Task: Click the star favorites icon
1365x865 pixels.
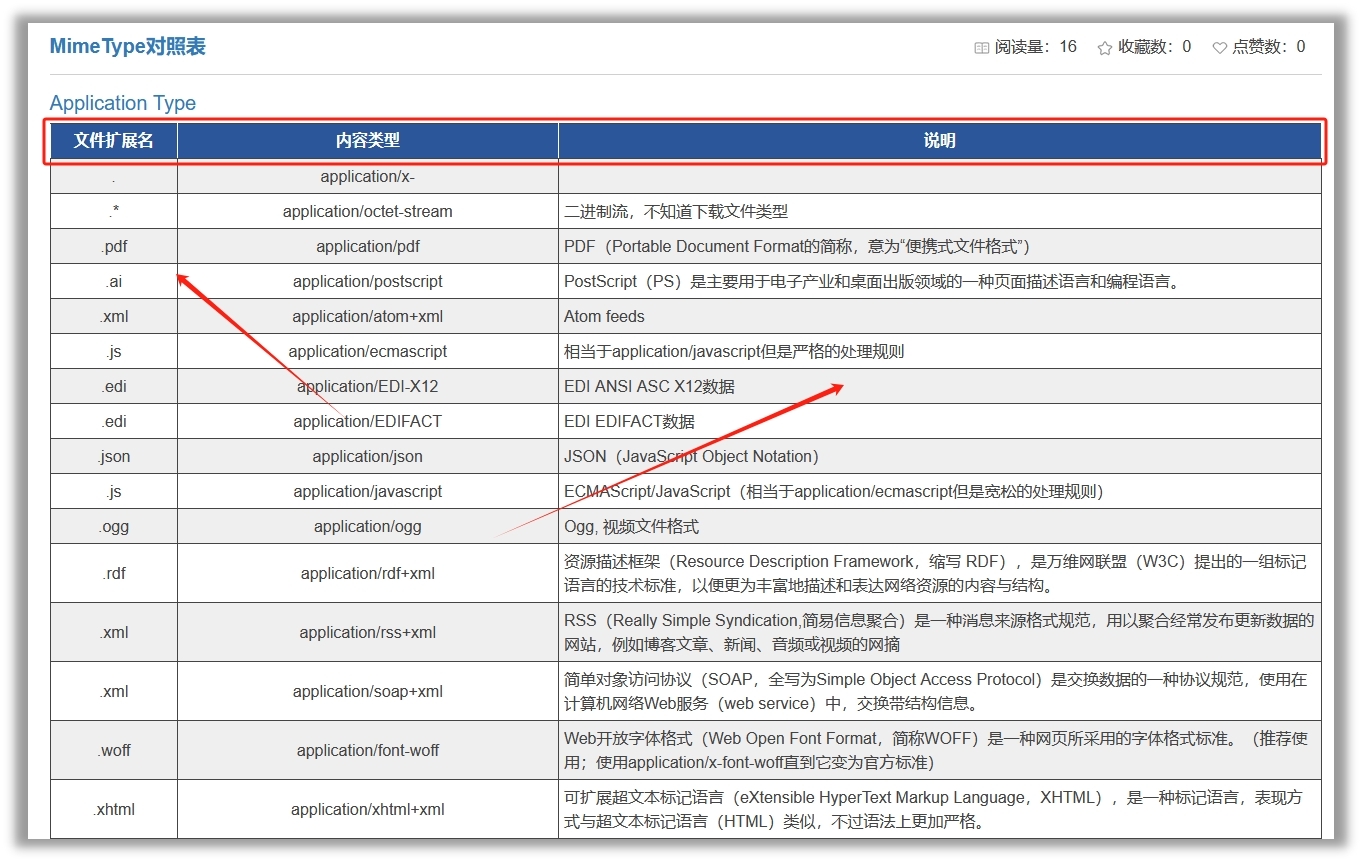Action: [x=1105, y=47]
